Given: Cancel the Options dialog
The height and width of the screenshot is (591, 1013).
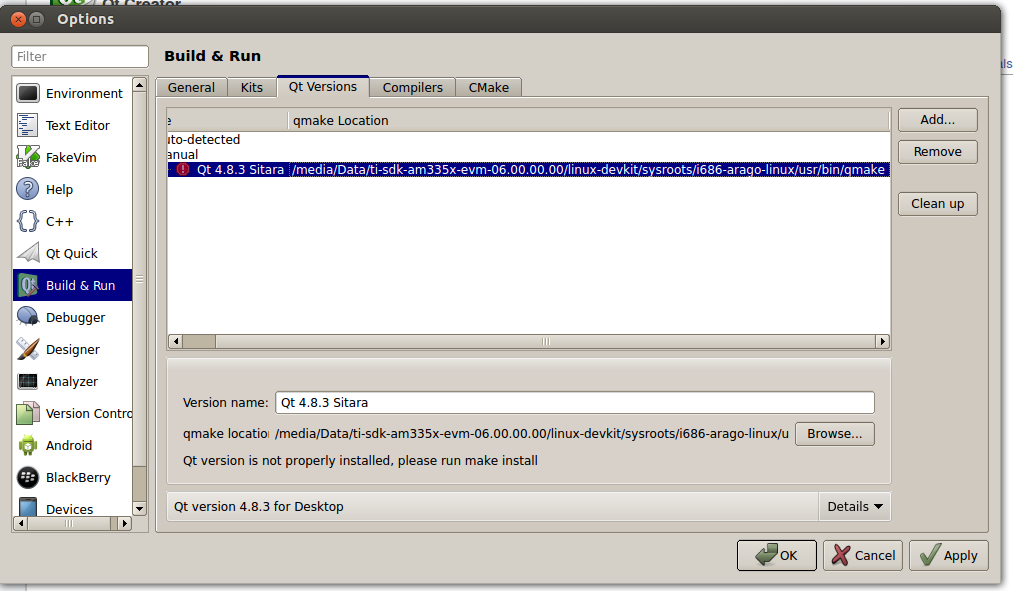Looking at the screenshot, I should click(x=863, y=555).
